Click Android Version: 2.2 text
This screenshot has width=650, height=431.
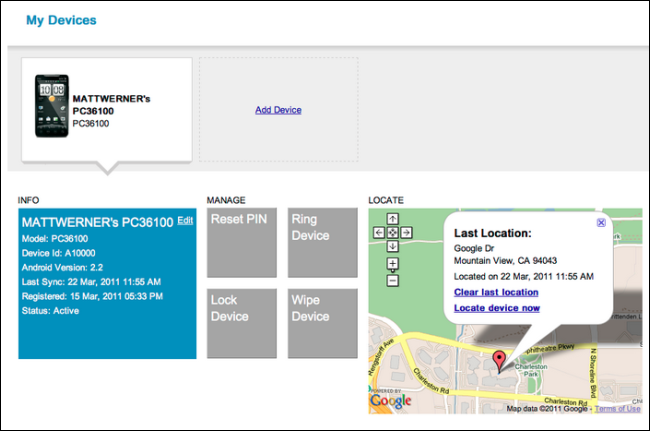[62, 267]
